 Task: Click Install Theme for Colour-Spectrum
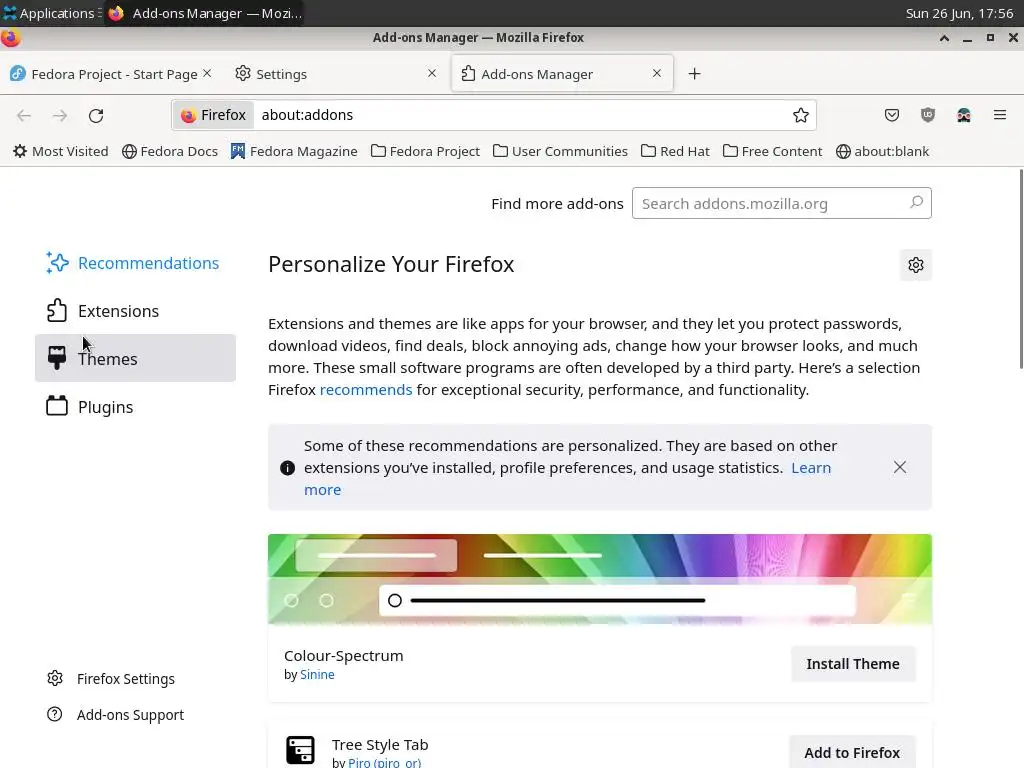pos(853,664)
